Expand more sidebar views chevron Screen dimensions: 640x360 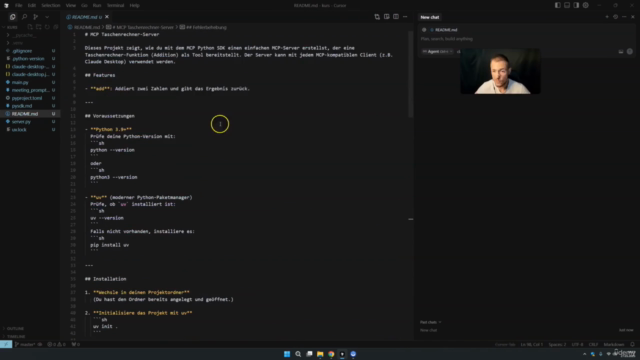pyautogui.click(x=47, y=17)
